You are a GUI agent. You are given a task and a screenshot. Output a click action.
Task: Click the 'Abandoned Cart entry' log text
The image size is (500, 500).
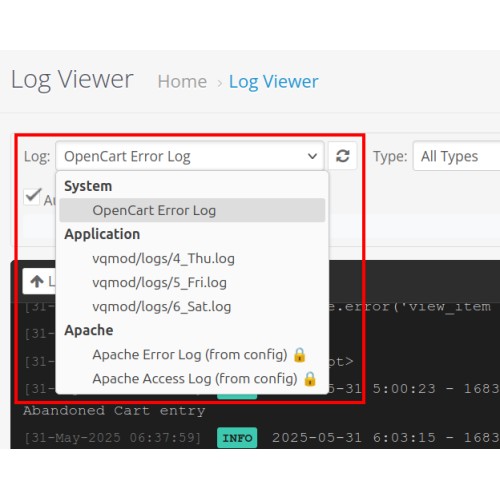(114, 411)
